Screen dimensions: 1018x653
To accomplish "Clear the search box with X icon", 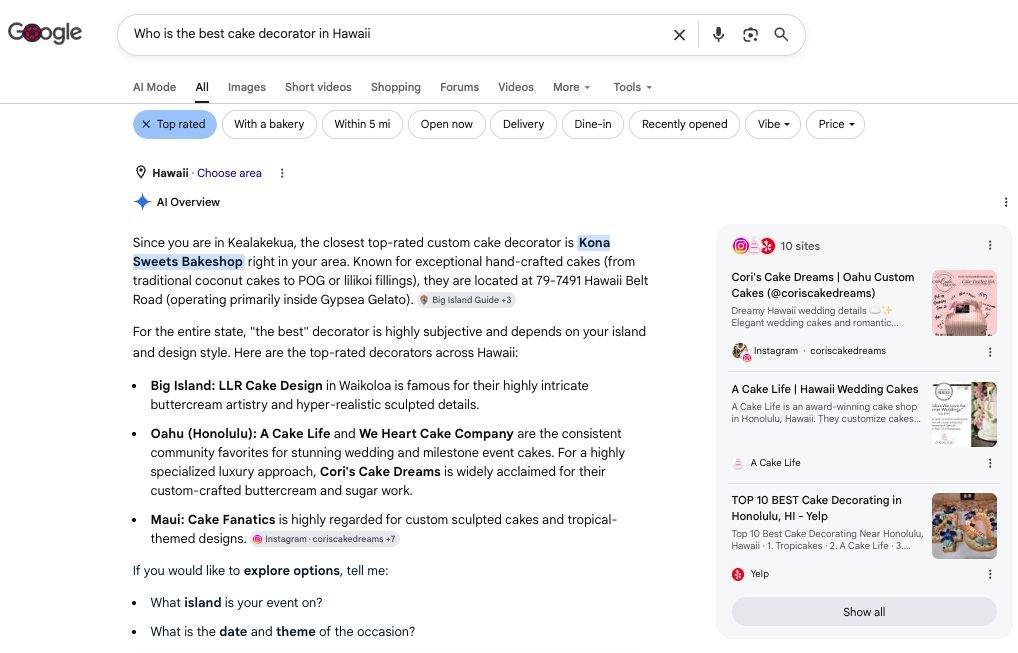I will (679, 34).
